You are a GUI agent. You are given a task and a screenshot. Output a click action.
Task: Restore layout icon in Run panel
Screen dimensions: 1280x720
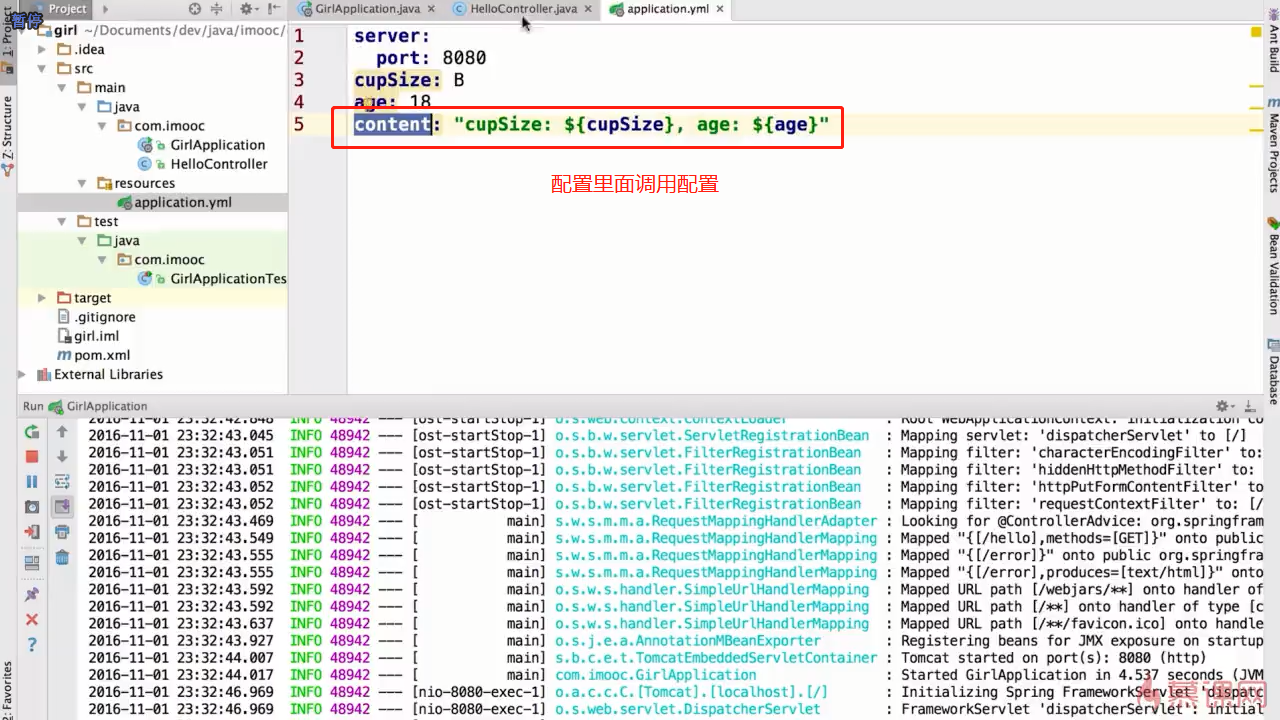pyautogui.click(x=32, y=563)
